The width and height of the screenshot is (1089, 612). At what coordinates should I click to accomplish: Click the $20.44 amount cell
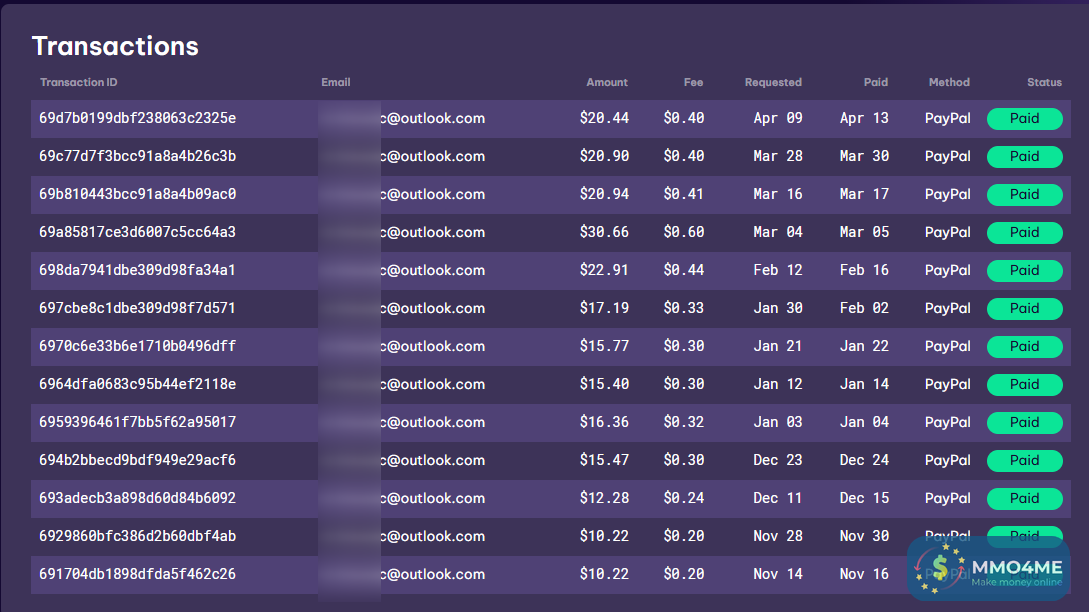(604, 118)
